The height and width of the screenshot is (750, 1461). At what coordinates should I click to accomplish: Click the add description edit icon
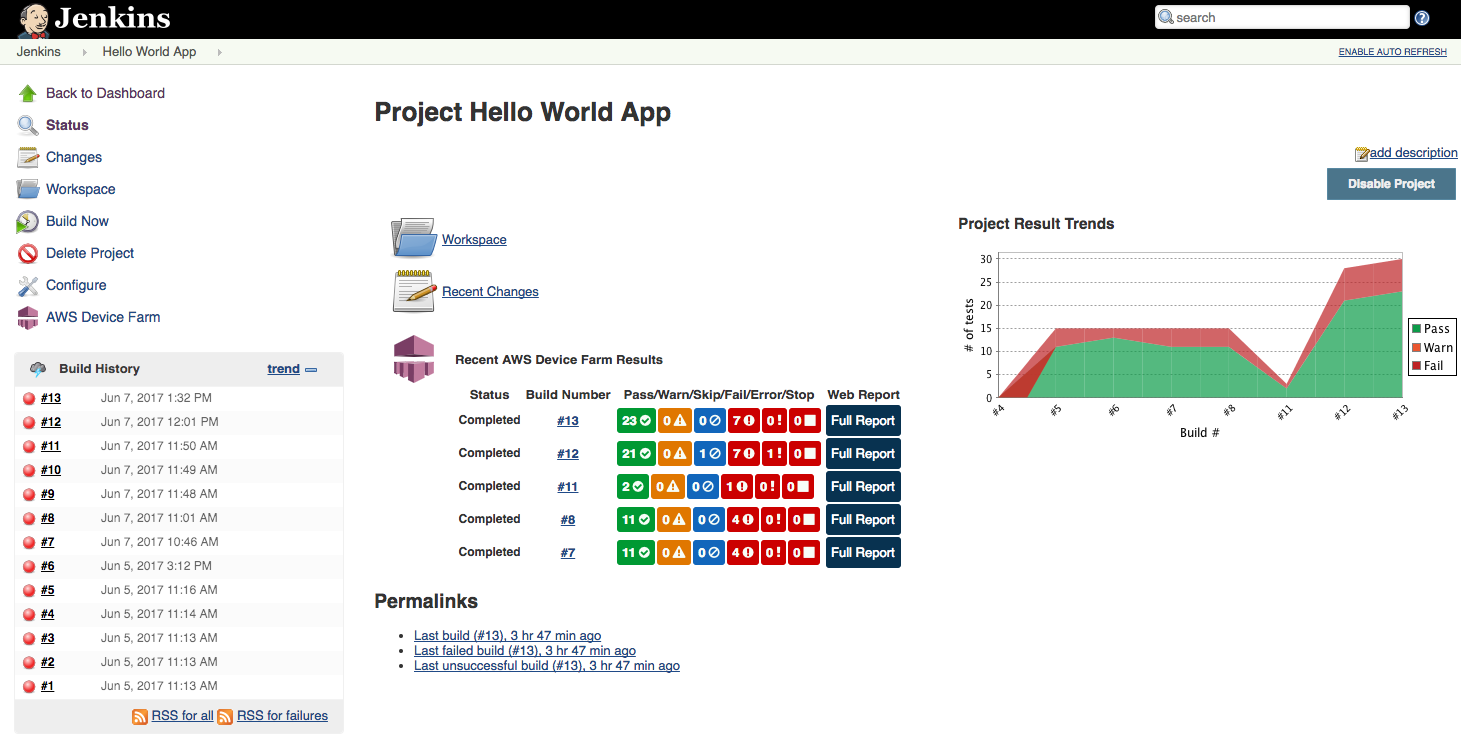(1362, 154)
